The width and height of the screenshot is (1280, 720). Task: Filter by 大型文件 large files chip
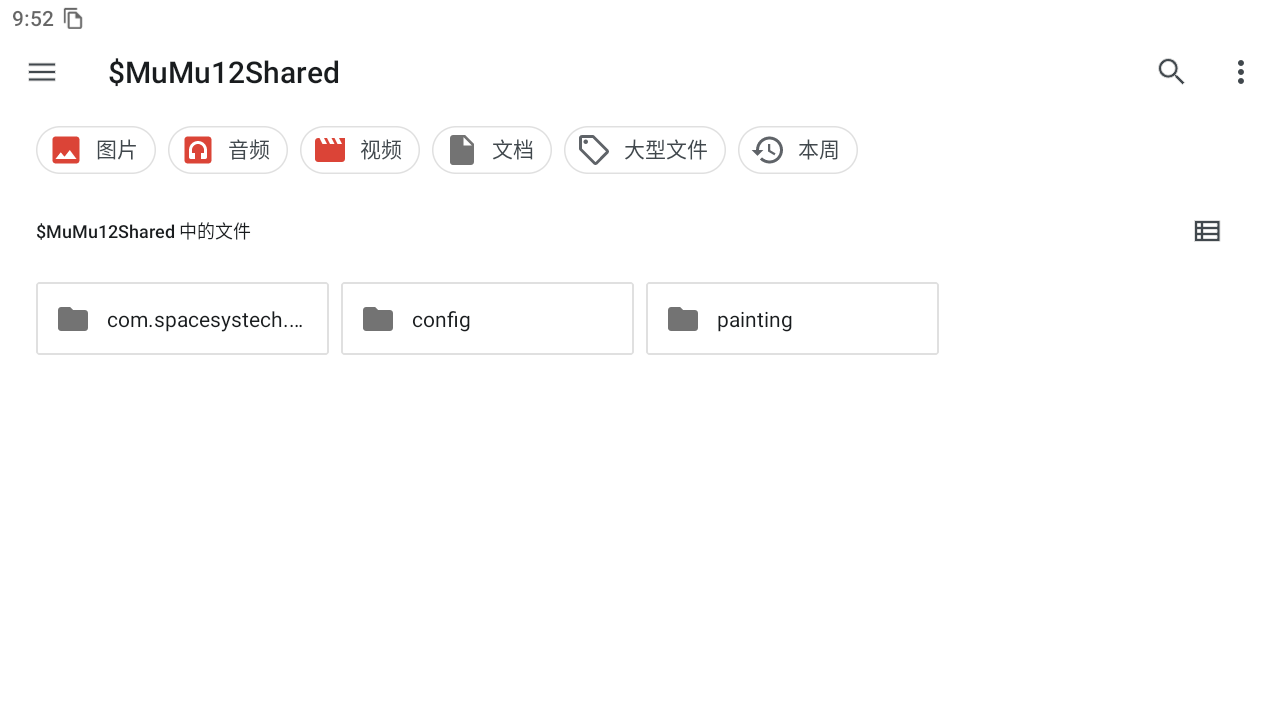[x=645, y=150]
